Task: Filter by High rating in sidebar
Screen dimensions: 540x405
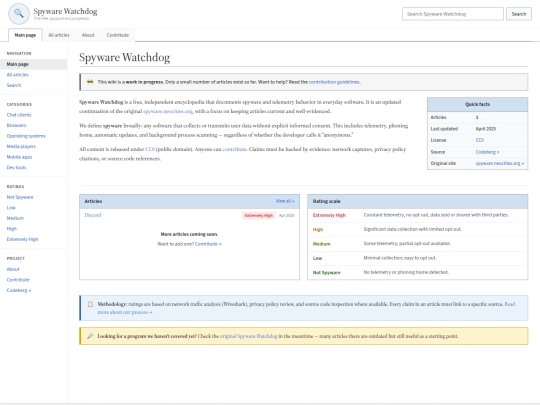Action: (x=11, y=229)
